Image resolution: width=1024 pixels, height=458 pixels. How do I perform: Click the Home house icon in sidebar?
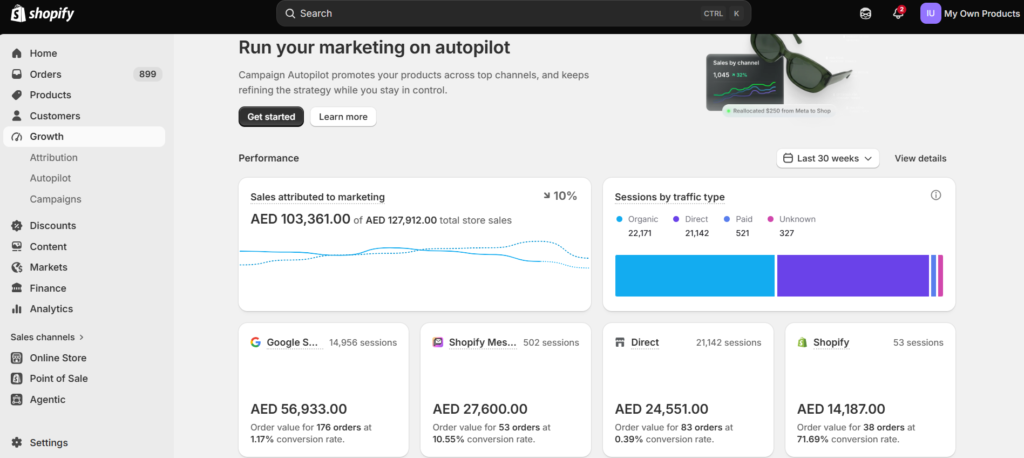point(17,54)
